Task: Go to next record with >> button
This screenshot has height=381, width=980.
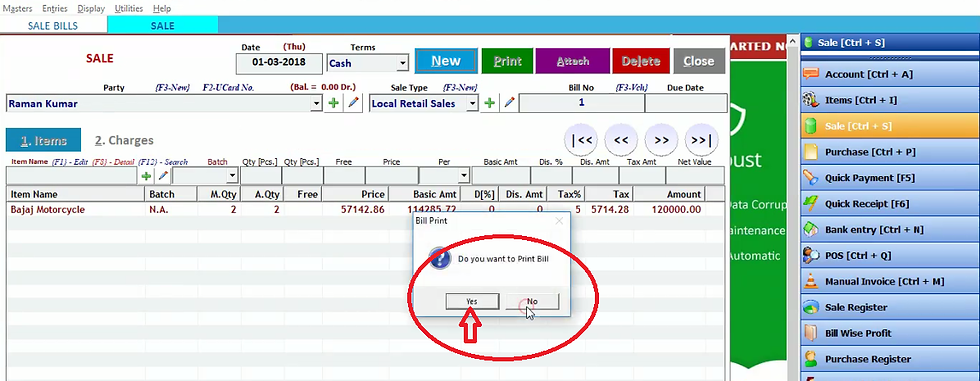Action: point(661,141)
